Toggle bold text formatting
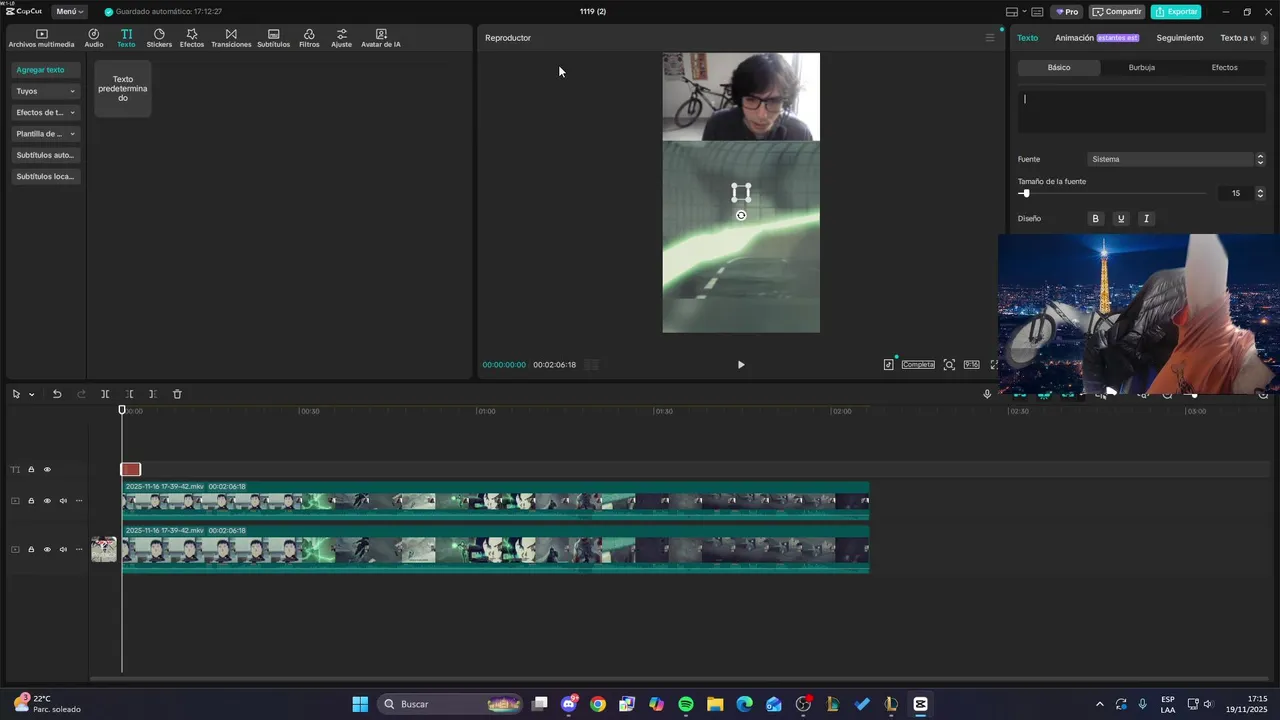 coord(1095,219)
